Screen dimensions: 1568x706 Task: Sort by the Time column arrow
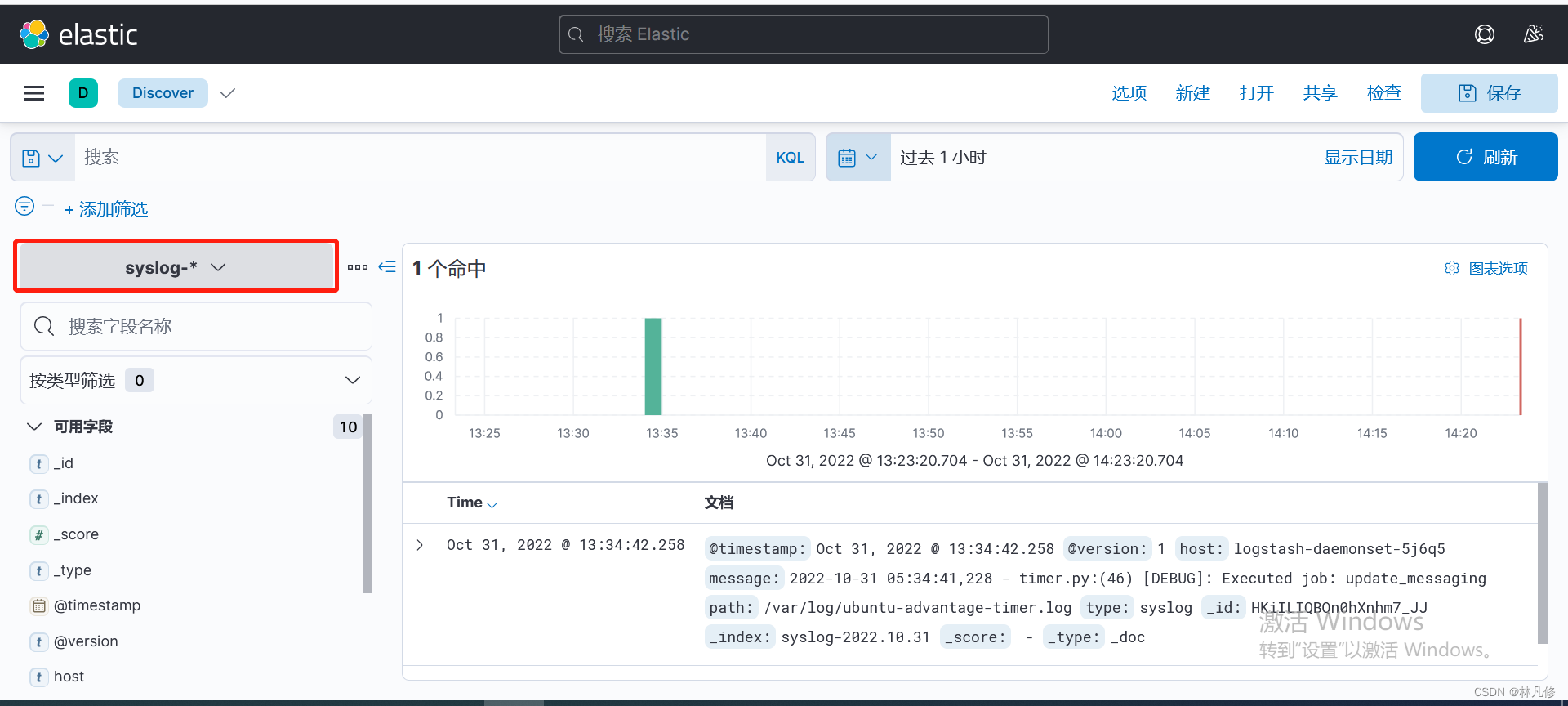pos(492,503)
